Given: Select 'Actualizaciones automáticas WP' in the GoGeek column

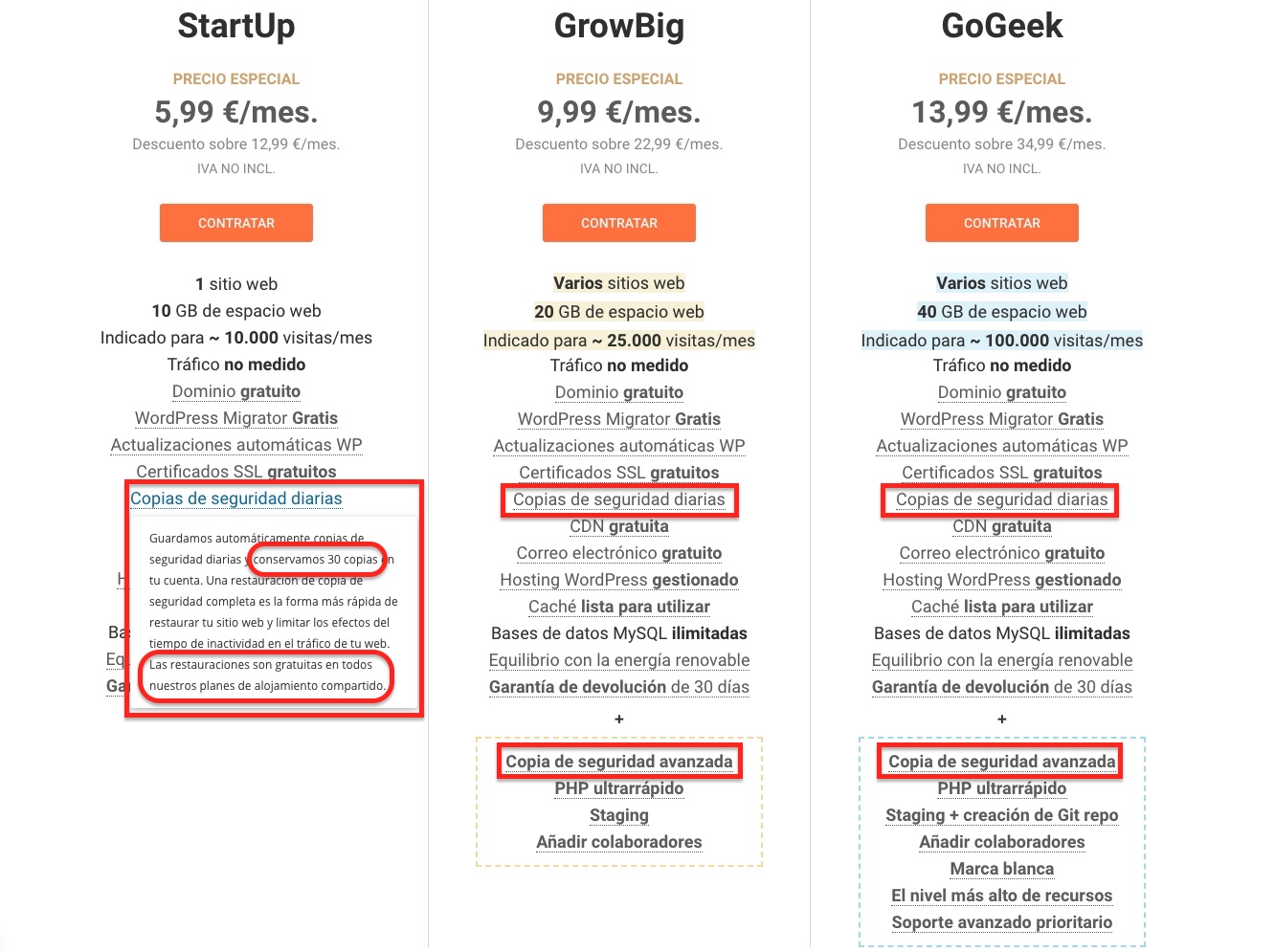Looking at the screenshot, I should 1001,446.
